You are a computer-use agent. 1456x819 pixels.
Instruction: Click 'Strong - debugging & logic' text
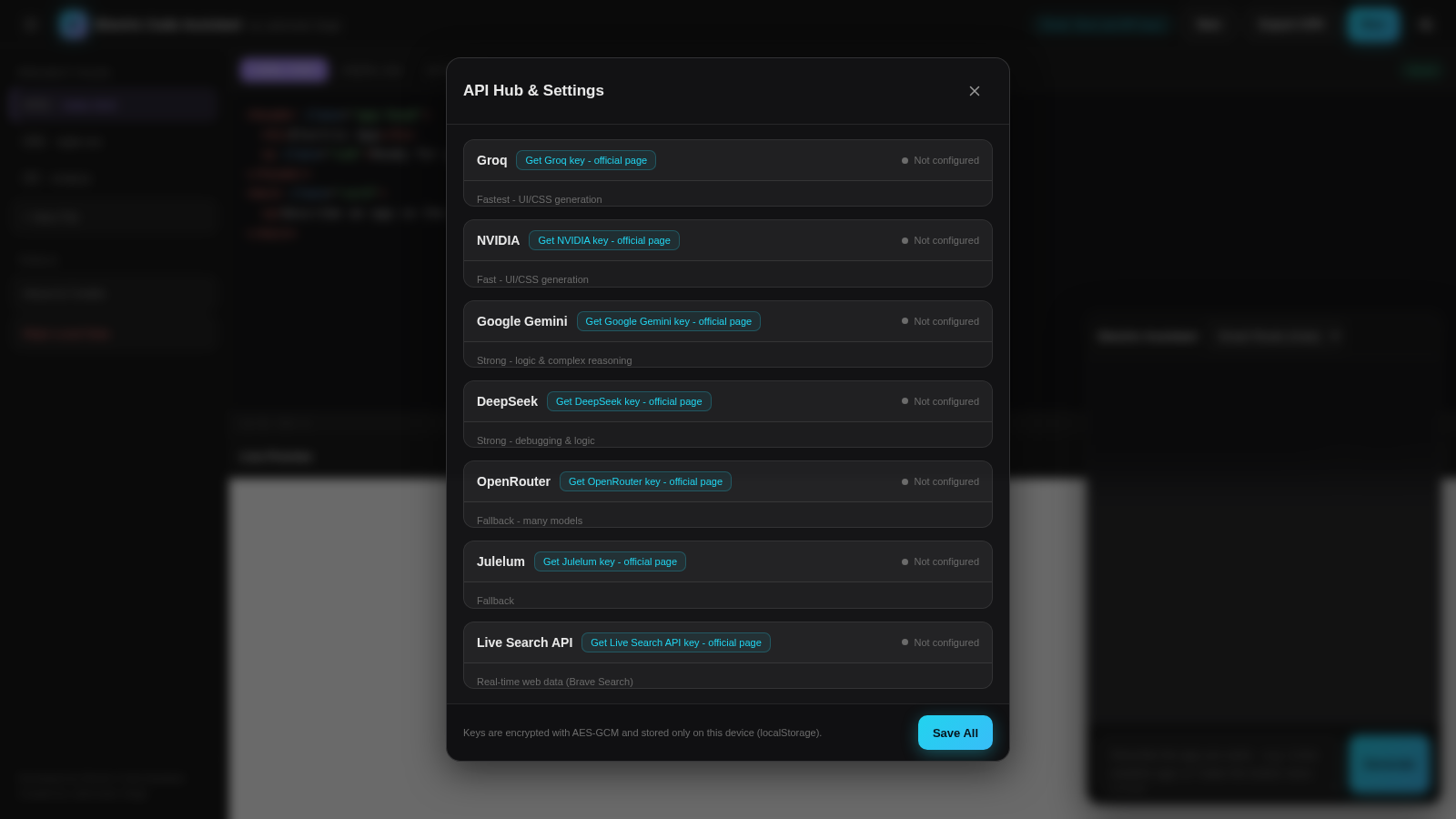pos(535,440)
